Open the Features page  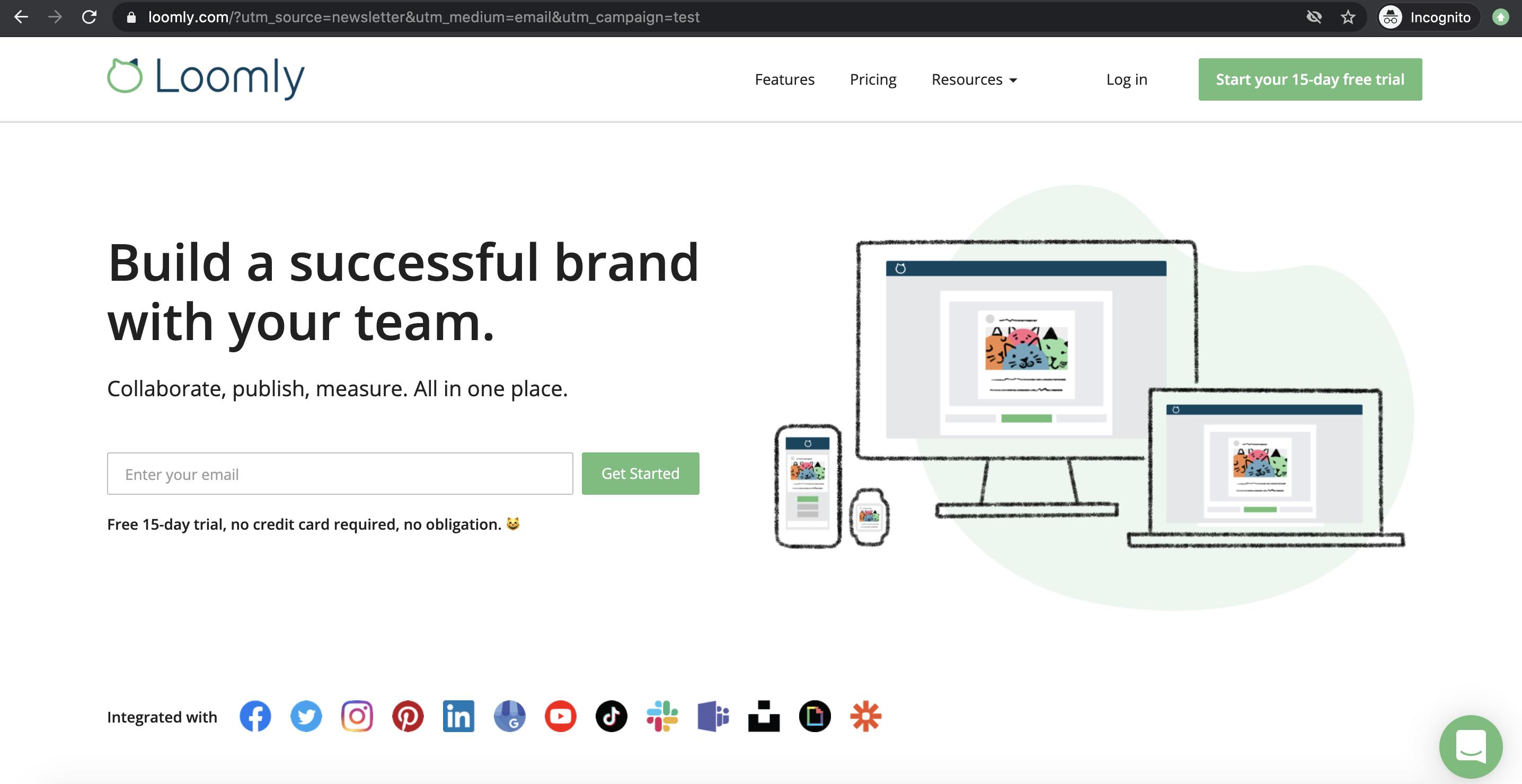pyautogui.click(x=784, y=79)
